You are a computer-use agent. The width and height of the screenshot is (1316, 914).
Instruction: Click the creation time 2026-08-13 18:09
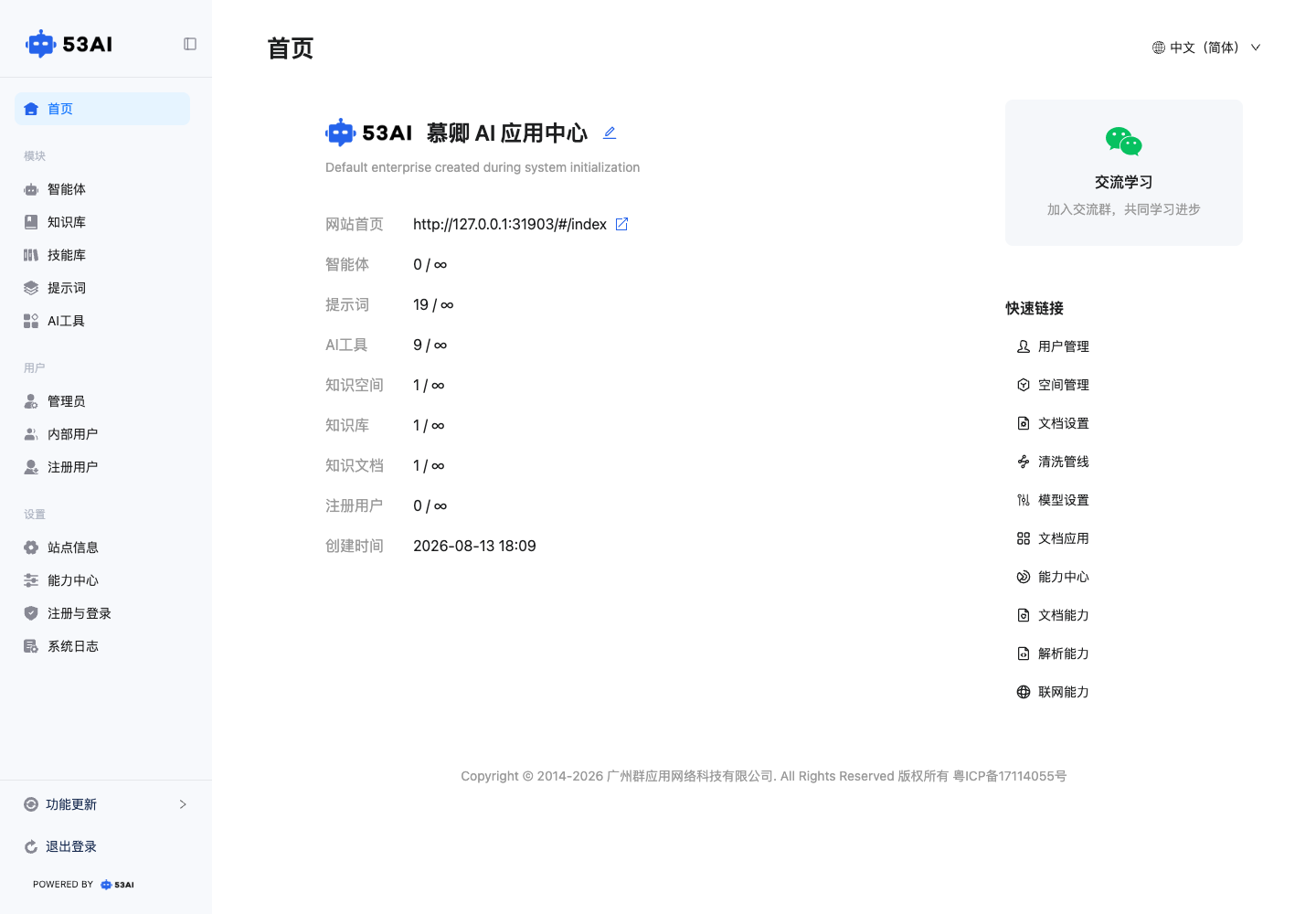474,546
